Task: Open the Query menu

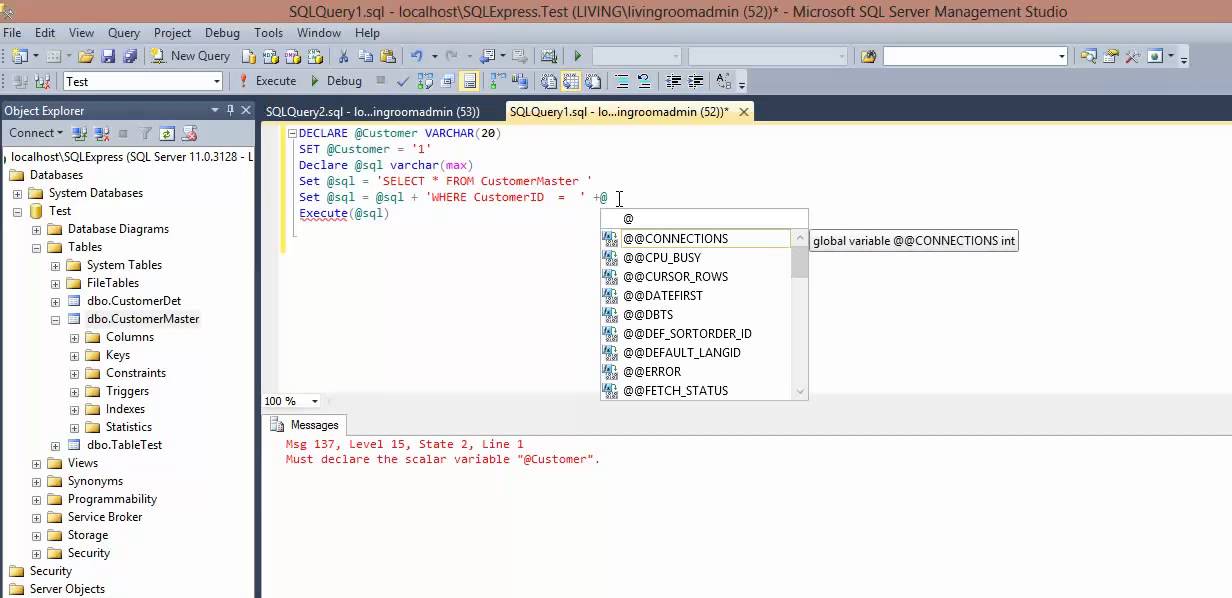Action: point(124,33)
